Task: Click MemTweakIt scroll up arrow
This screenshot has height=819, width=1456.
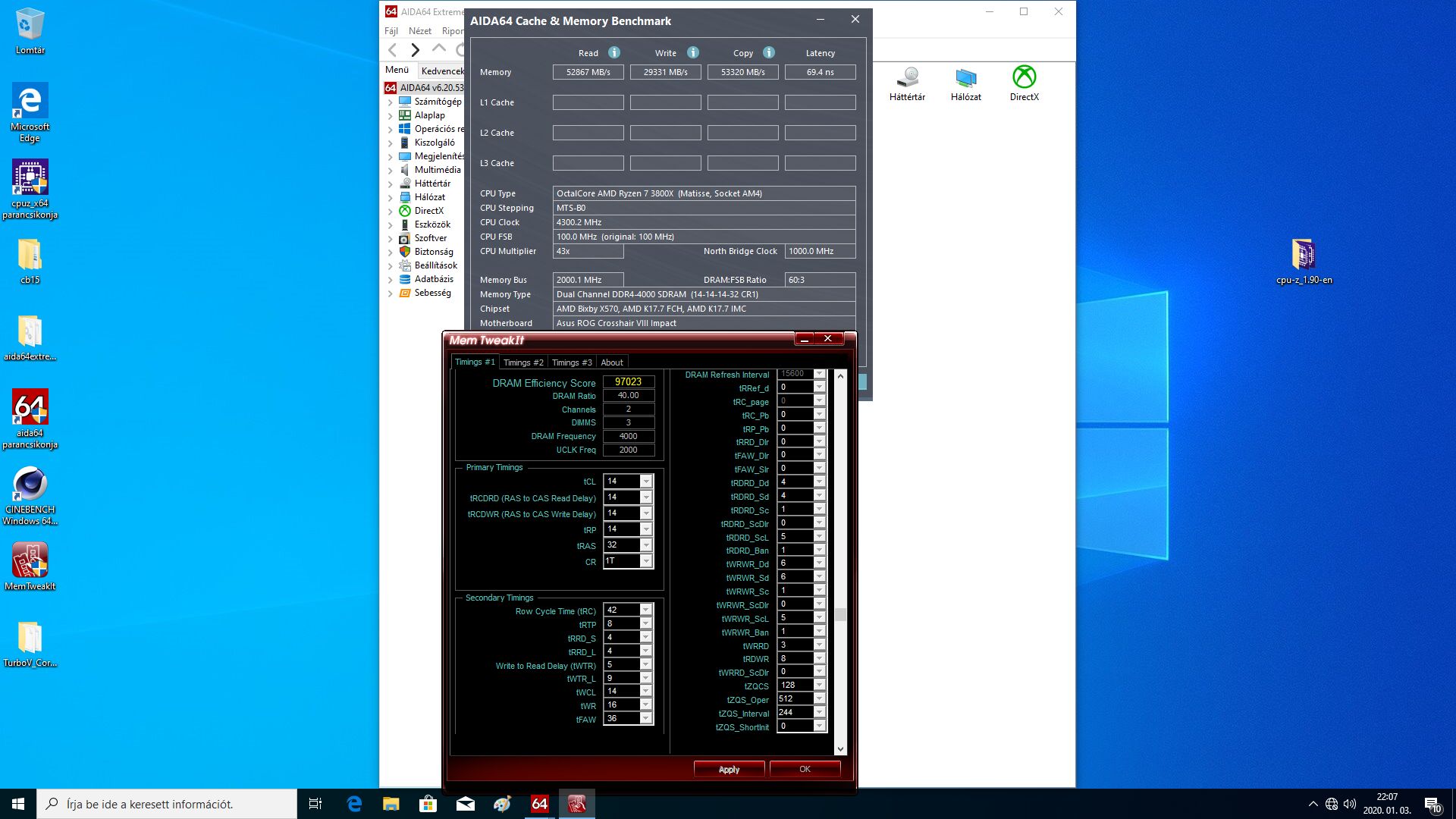Action: click(x=840, y=376)
